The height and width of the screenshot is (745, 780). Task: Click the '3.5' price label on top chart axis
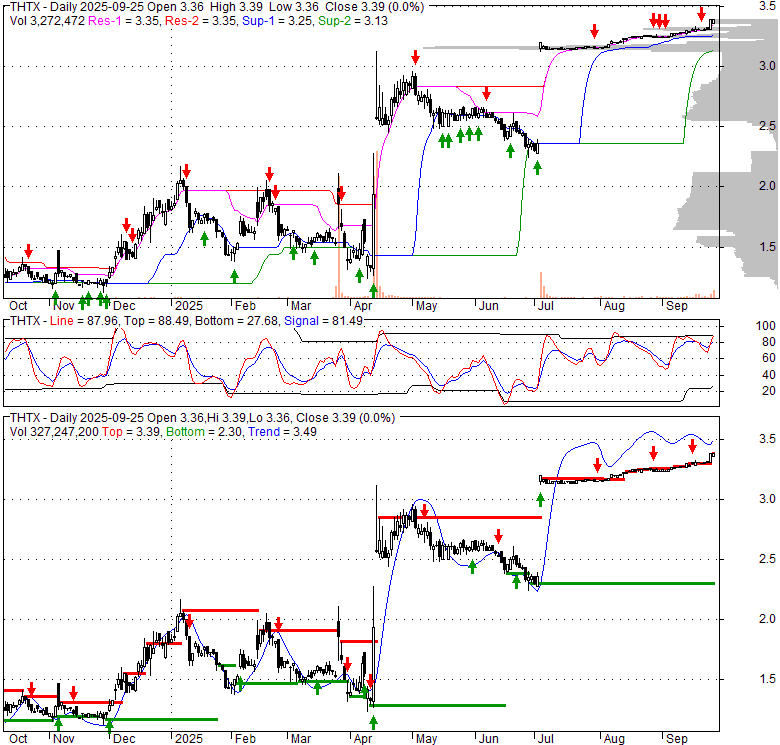coord(767,6)
